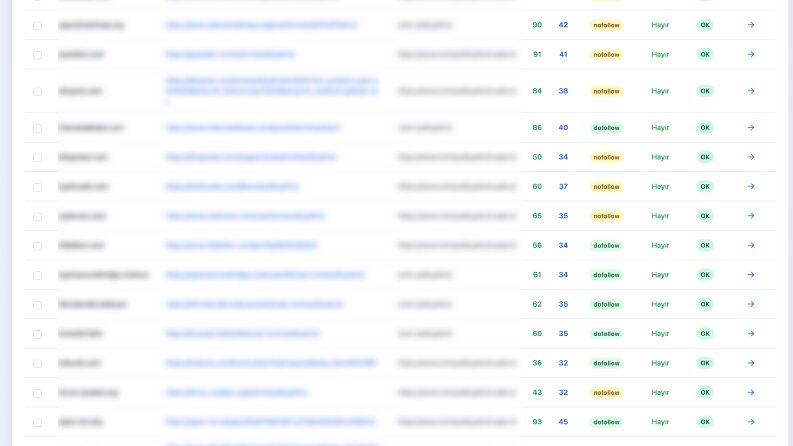Viewport: 793px width, 446px height.
Task: Click dofollow badge in row scoring 93 and 45
Action: tap(606, 422)
